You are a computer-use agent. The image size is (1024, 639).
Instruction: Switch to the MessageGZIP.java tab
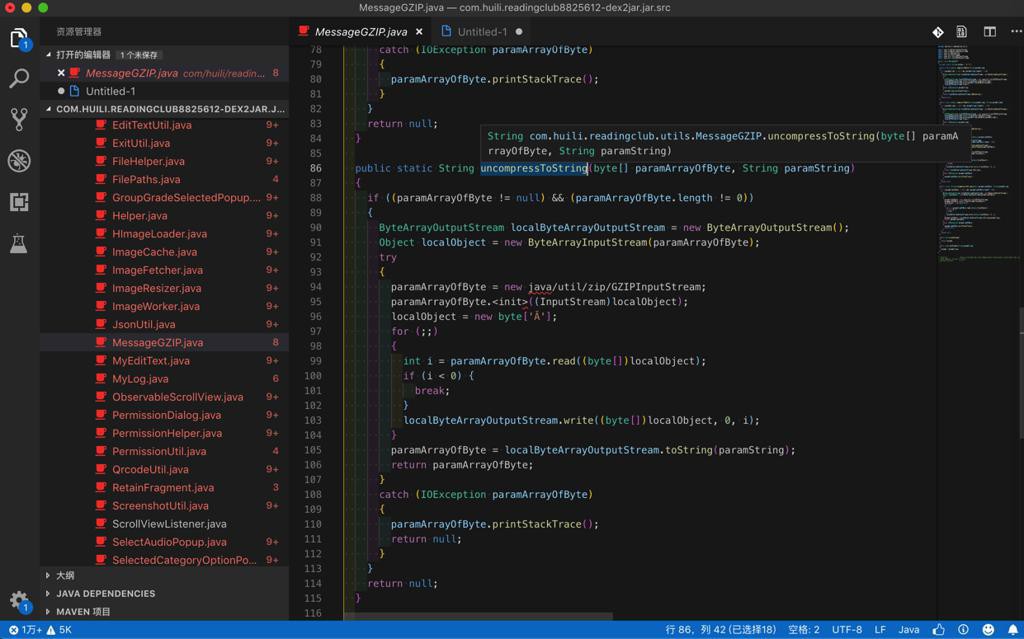[360, 31]
